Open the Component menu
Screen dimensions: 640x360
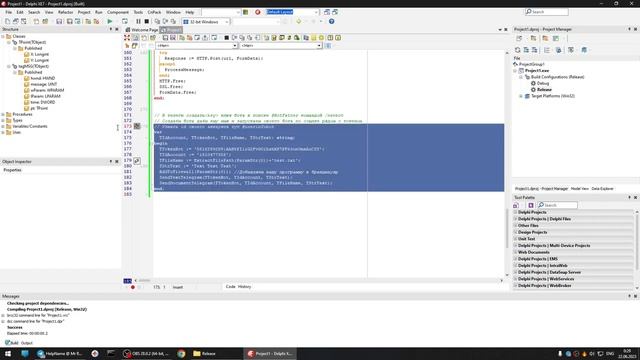click(118, 12)
